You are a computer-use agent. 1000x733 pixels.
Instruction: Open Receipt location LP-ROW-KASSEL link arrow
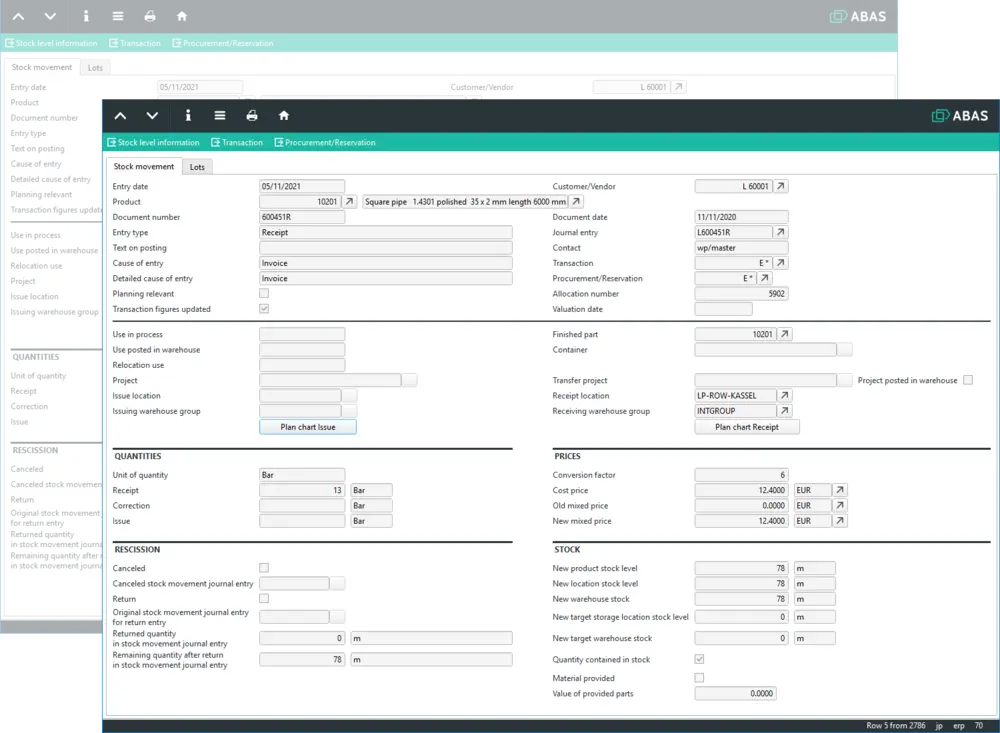[x=785, y=396]
